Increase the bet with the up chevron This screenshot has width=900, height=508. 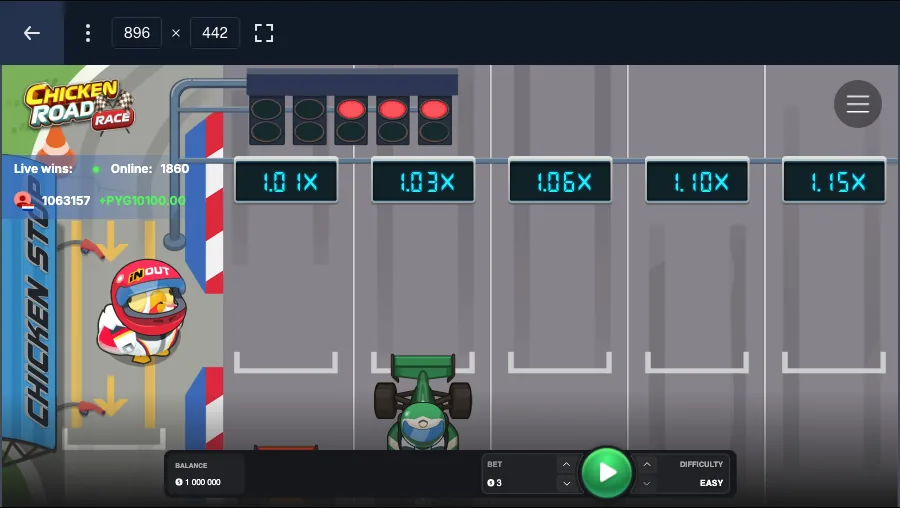(x=567, y=464)
